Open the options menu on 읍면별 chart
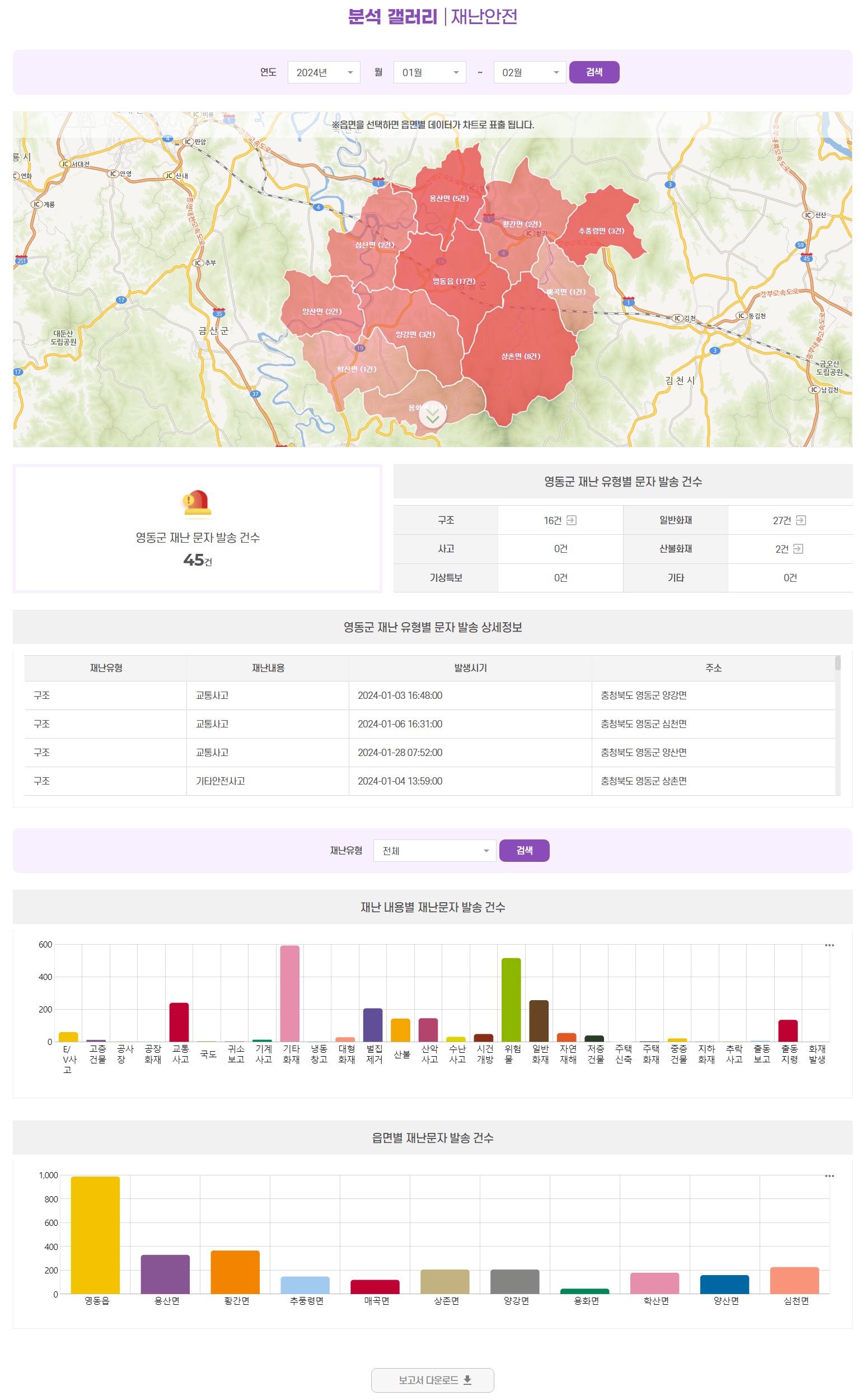The height and width of the screenshot is (1400, 866). coord(828,1176)
